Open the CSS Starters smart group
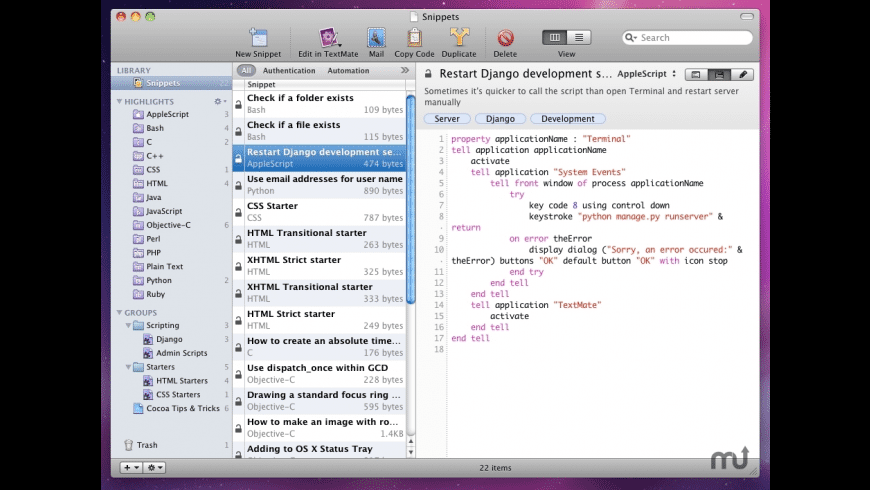This screenshot has height=490, width=870. click(x=178, y=395)
